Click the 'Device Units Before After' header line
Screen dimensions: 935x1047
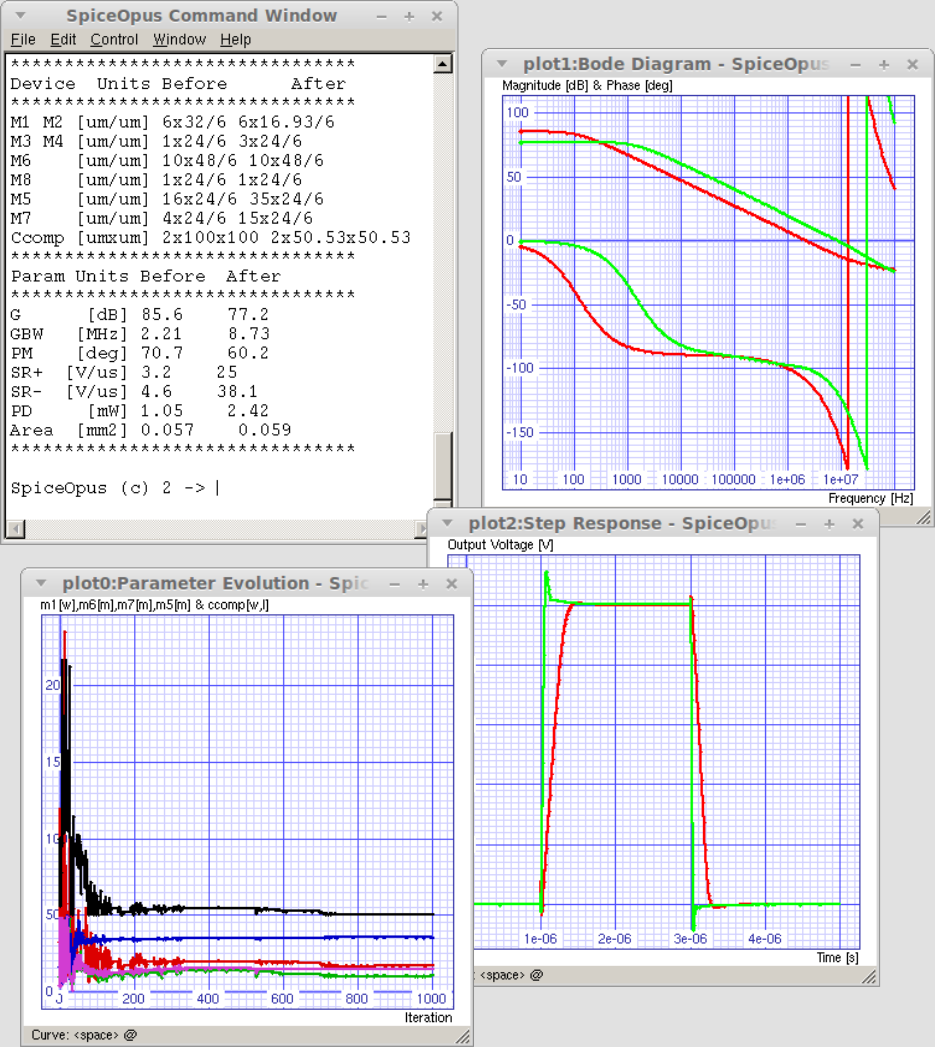178,84
